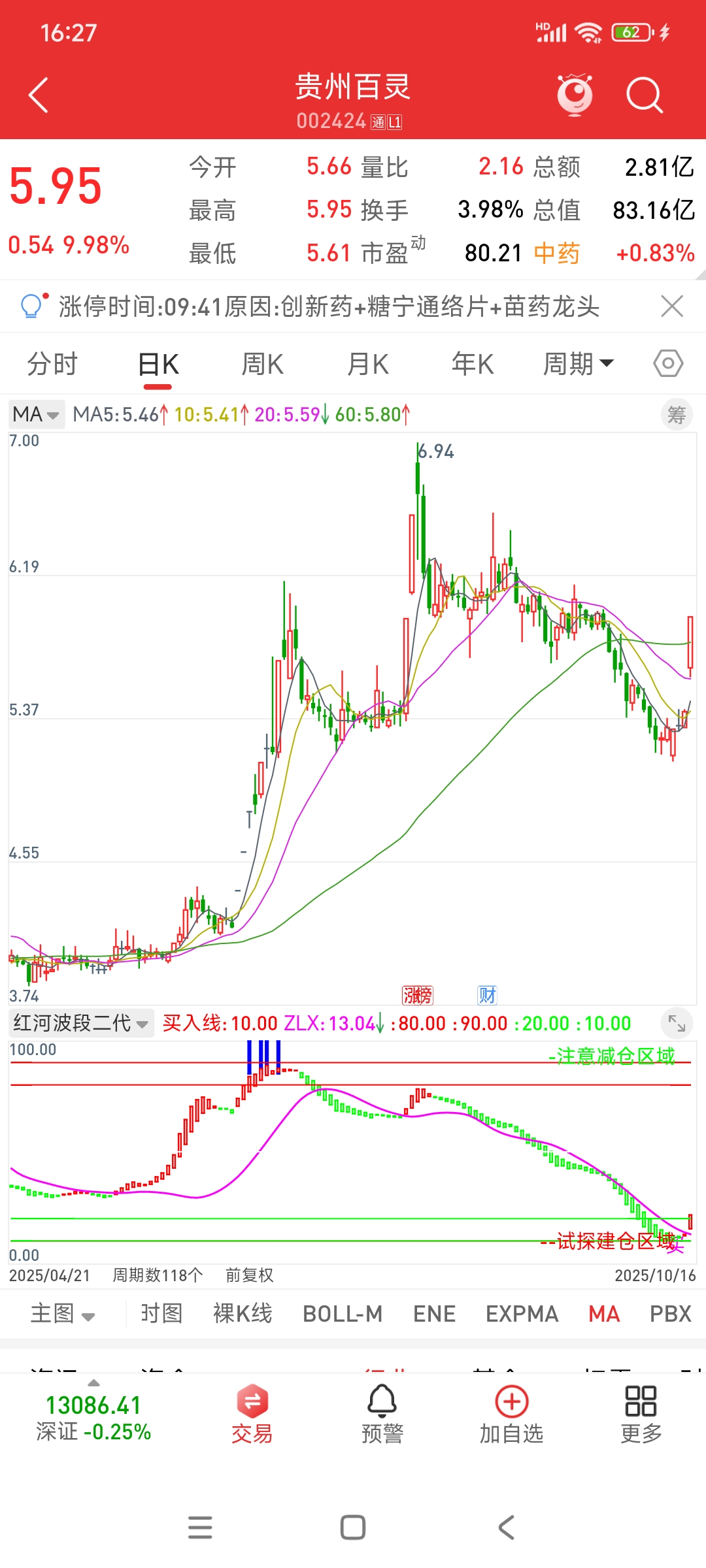This screenshot has height=1568, width=706.
Task: Tap the 市盈 80.21 value
Action: (494, 253)
